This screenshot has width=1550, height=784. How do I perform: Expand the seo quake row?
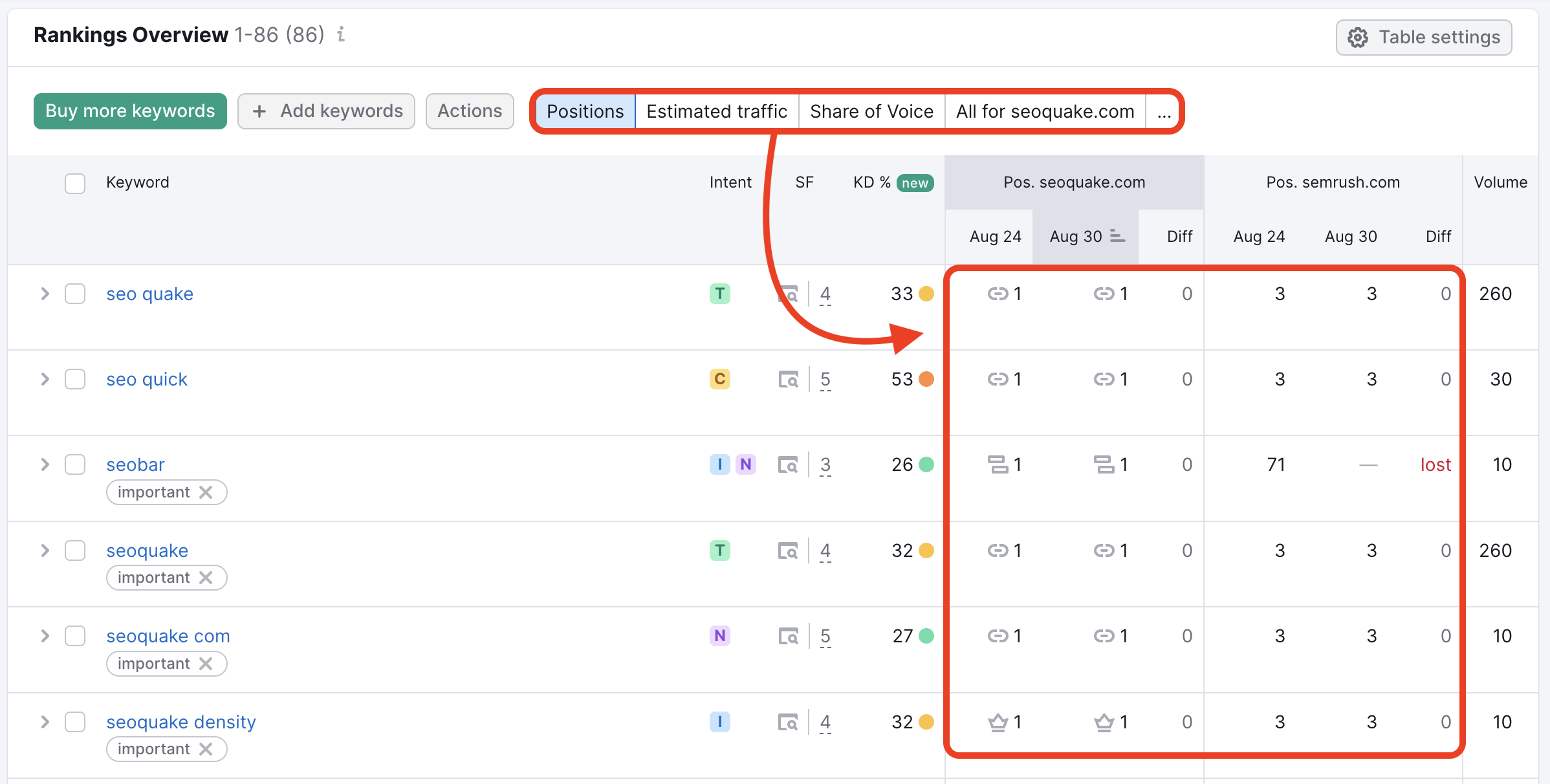(45, 294)
